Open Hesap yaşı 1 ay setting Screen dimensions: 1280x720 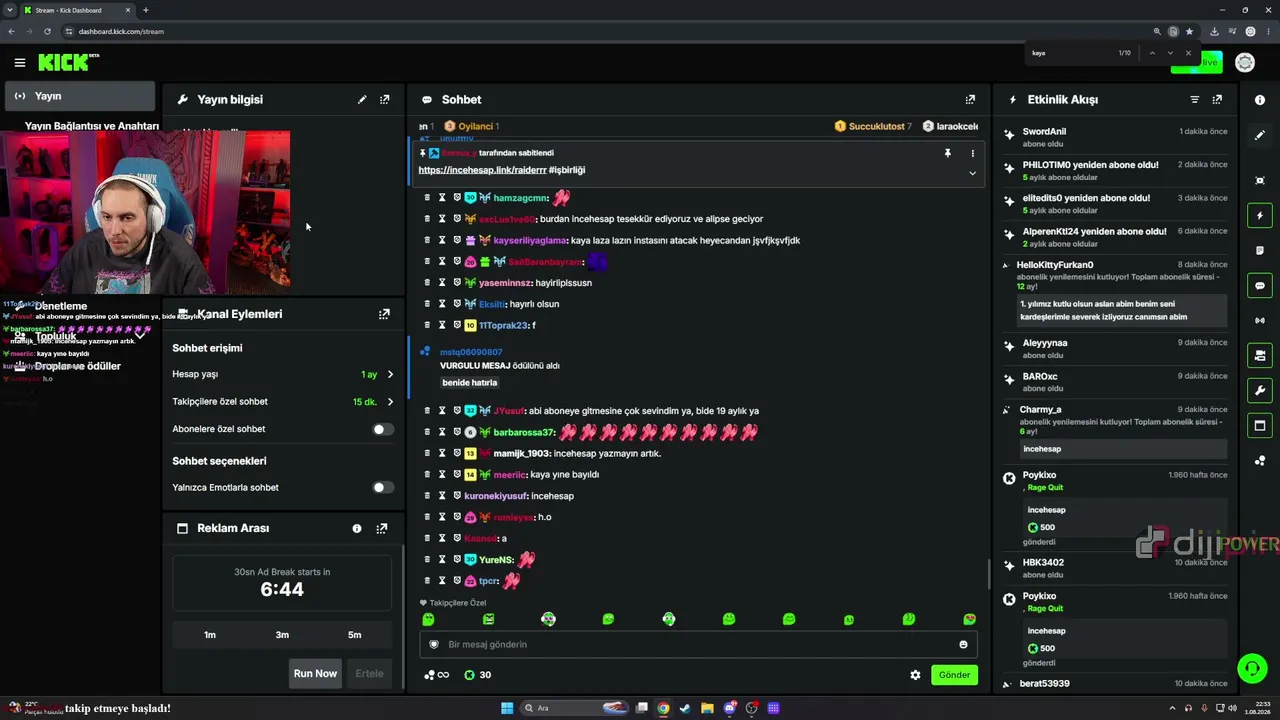point(283,375)
